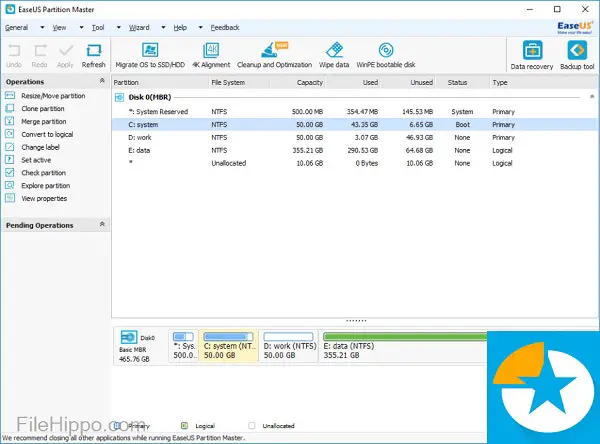Click the Merge partition link
The image size is (600, 444).
point(44,122)
